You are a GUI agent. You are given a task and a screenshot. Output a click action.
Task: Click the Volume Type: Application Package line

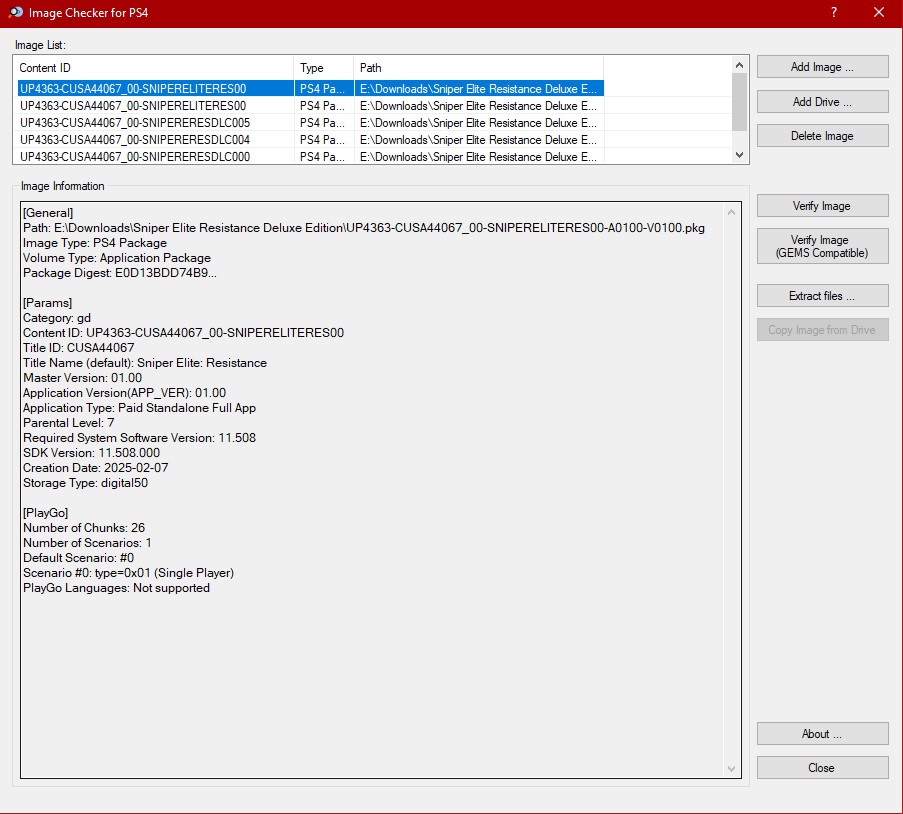(117, 258)
